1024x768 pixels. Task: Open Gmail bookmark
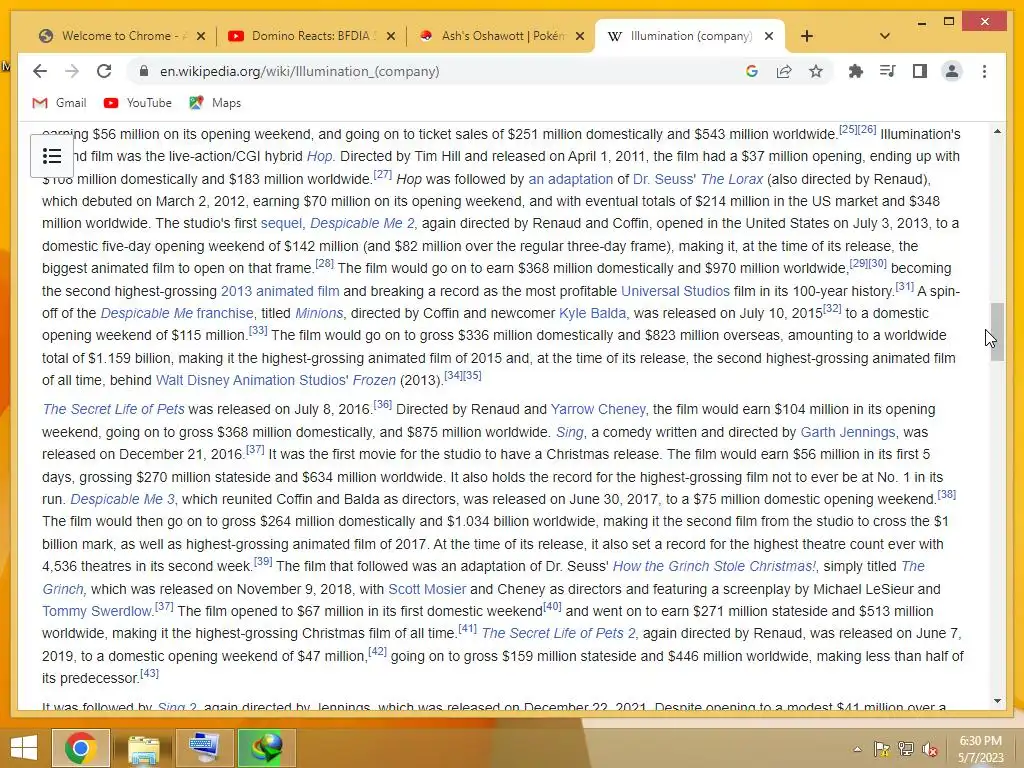coord(59,103)
